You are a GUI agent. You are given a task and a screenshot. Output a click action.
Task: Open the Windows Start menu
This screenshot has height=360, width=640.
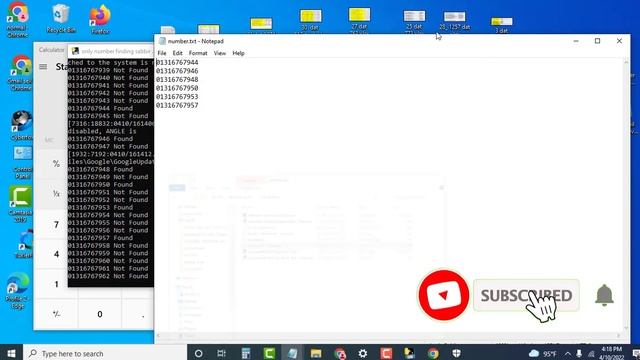click(11, 353)
